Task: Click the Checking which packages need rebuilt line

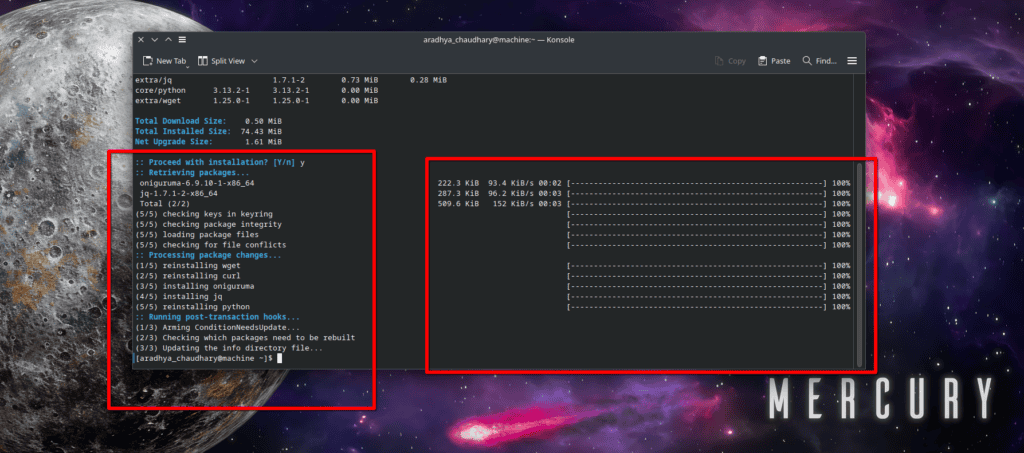Action: pyautogui.click(x=245, y=337)
